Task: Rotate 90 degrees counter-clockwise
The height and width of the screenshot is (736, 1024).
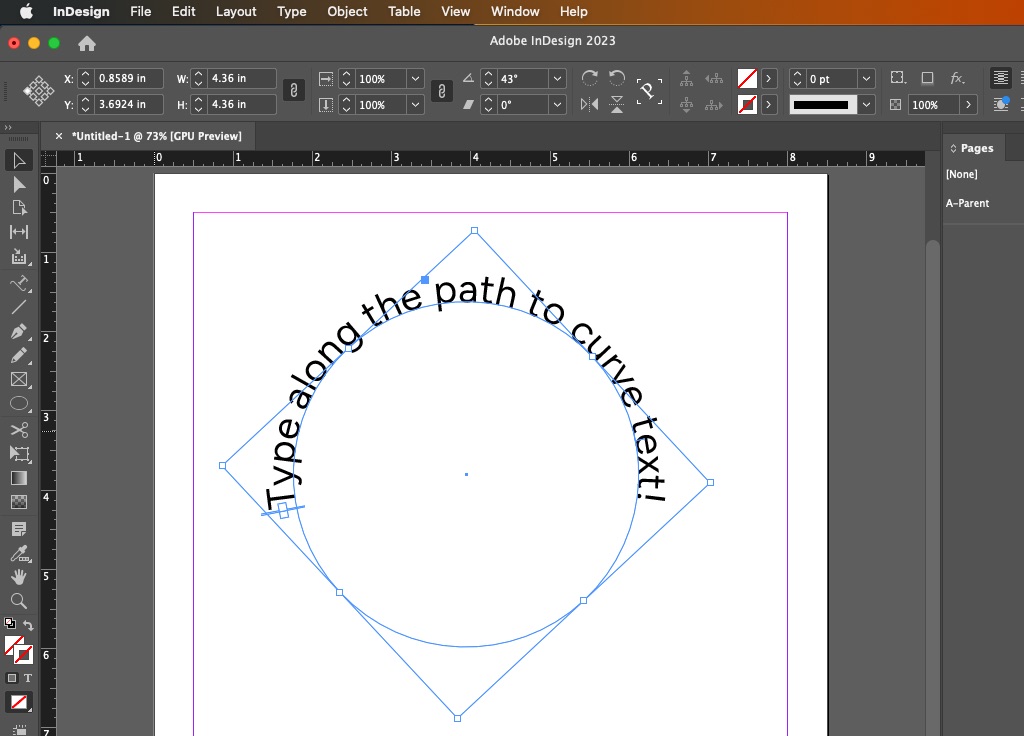Action: coord(616,78)
